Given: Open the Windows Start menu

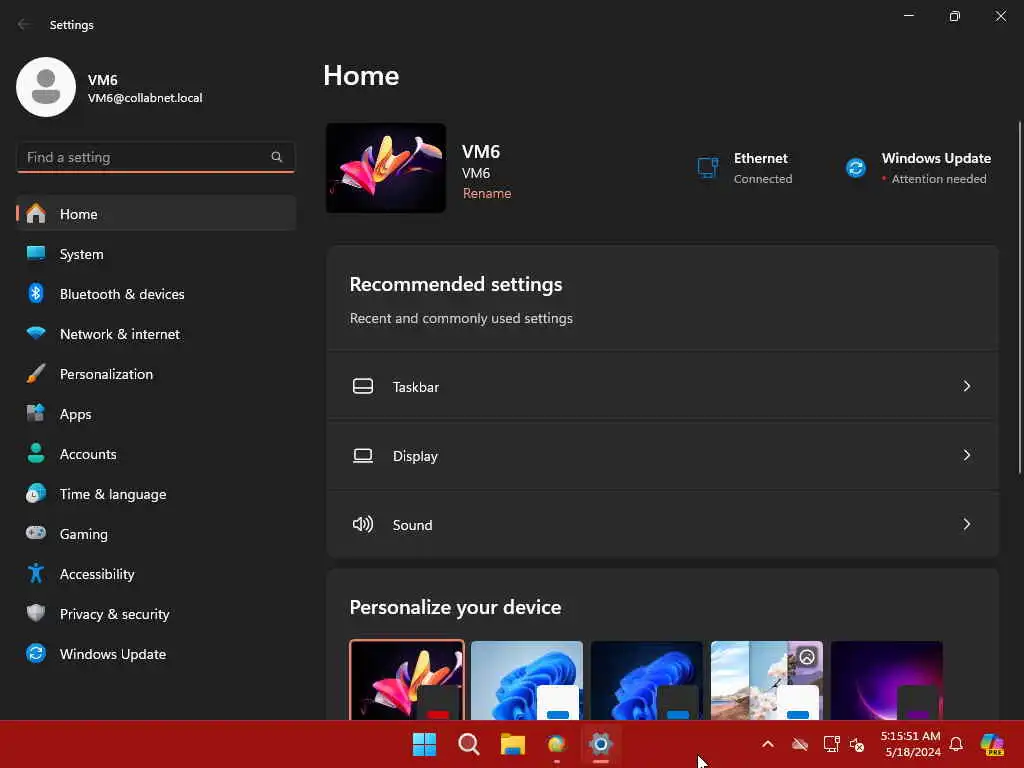Looking at the screenshot, I should click(x=424, y=744).
